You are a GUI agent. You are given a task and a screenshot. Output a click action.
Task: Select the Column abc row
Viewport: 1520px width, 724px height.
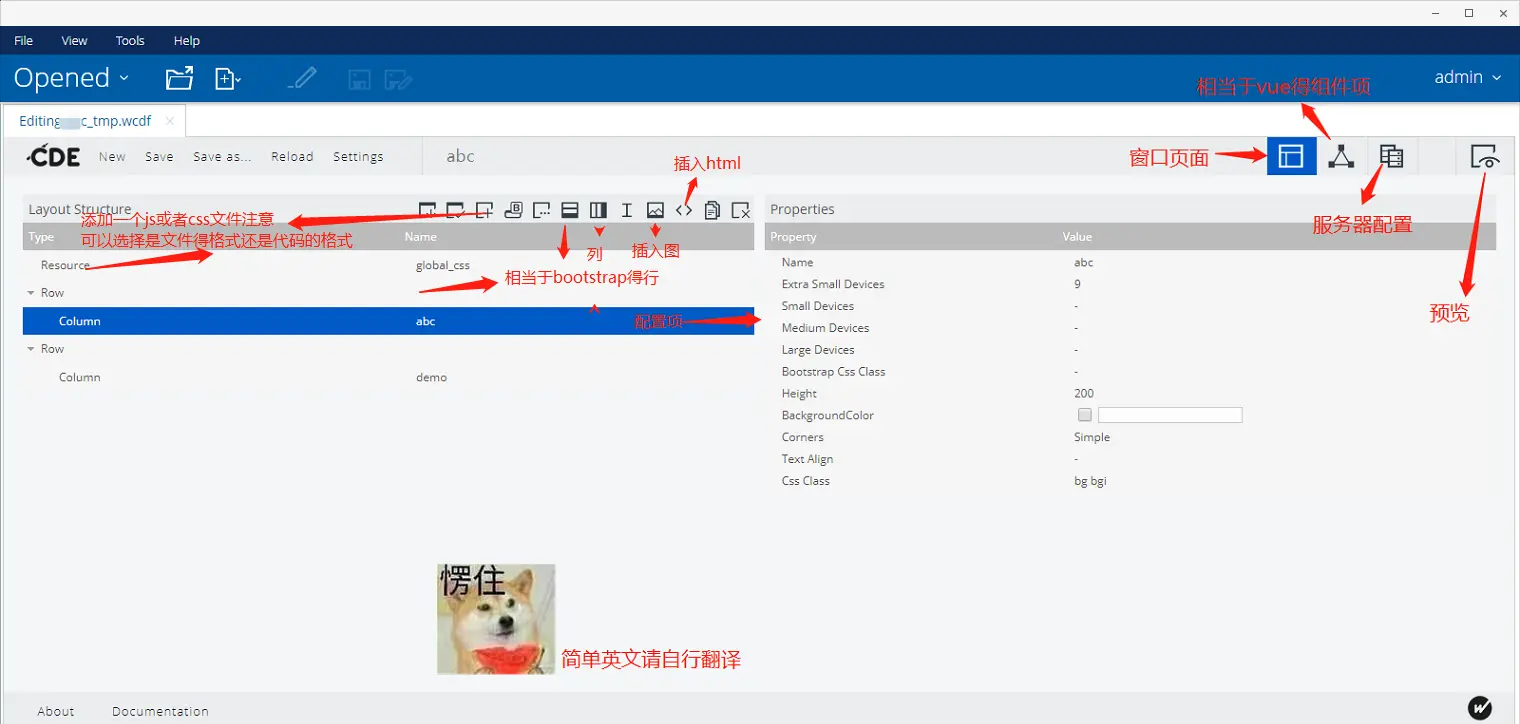point(388,321)
